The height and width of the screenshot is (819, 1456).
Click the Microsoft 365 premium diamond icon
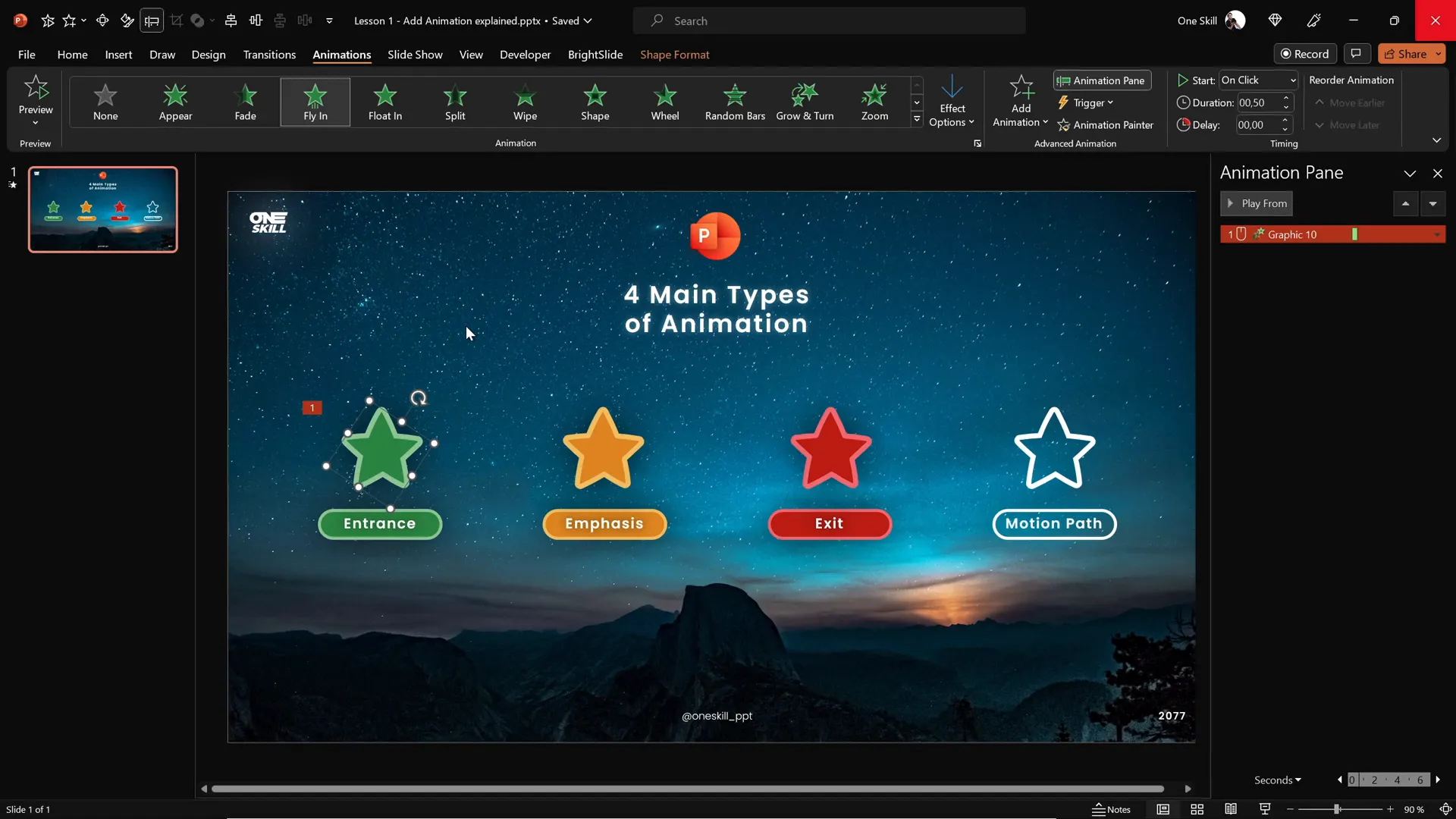point(1275,20)
